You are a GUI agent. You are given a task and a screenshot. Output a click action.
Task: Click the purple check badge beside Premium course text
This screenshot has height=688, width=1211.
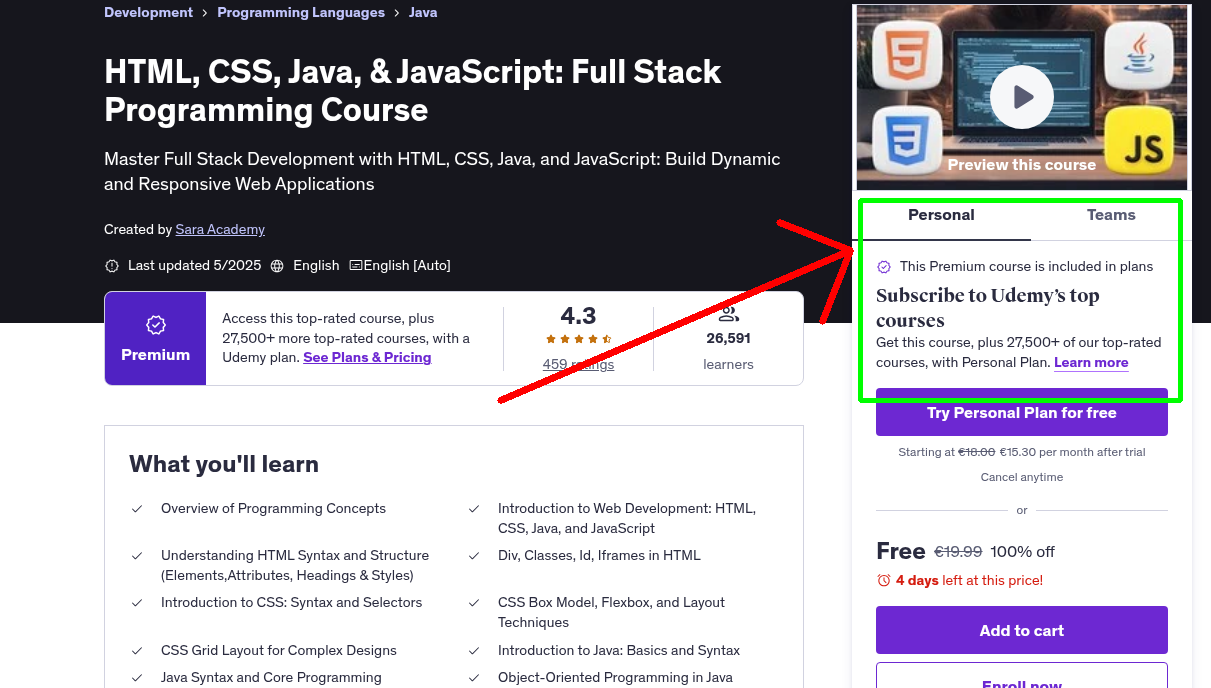884,267
